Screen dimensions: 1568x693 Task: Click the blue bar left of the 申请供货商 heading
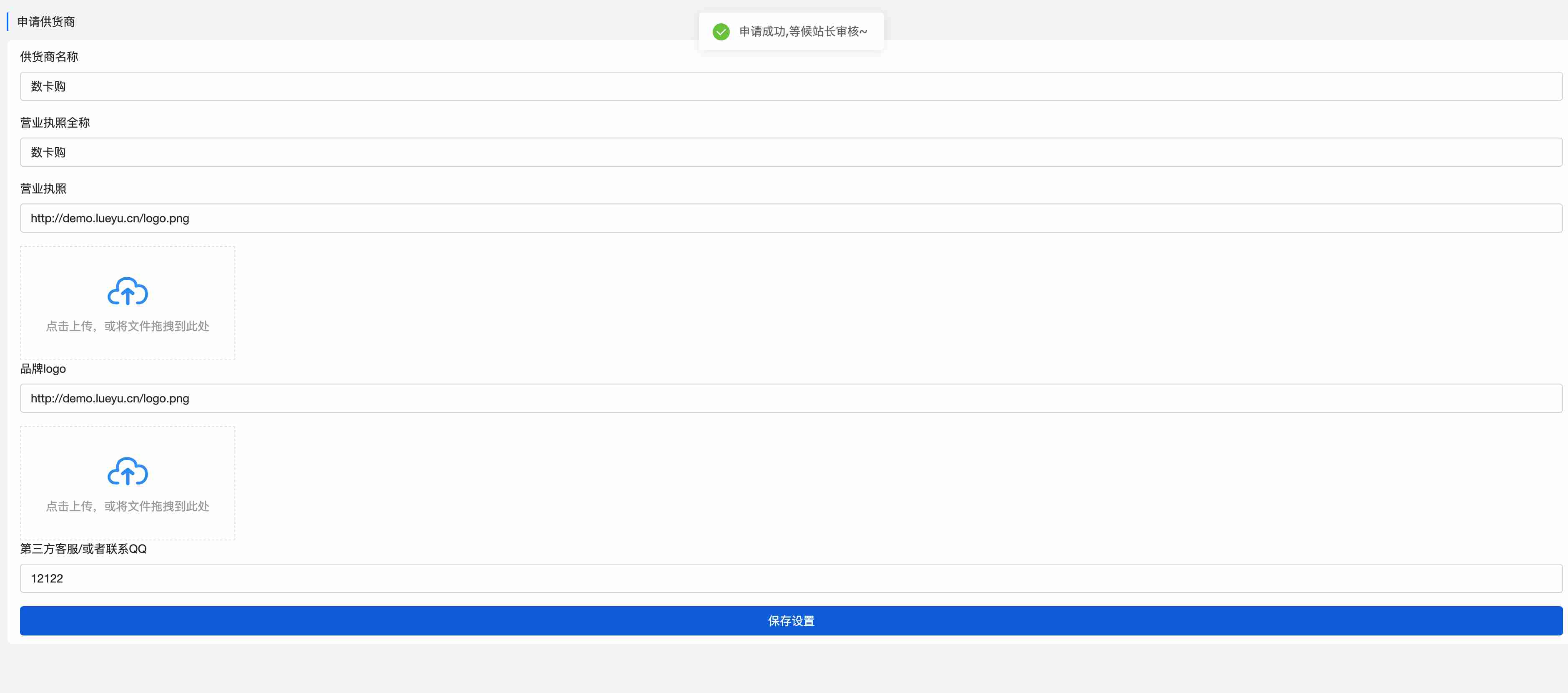[x=8, y=22]
